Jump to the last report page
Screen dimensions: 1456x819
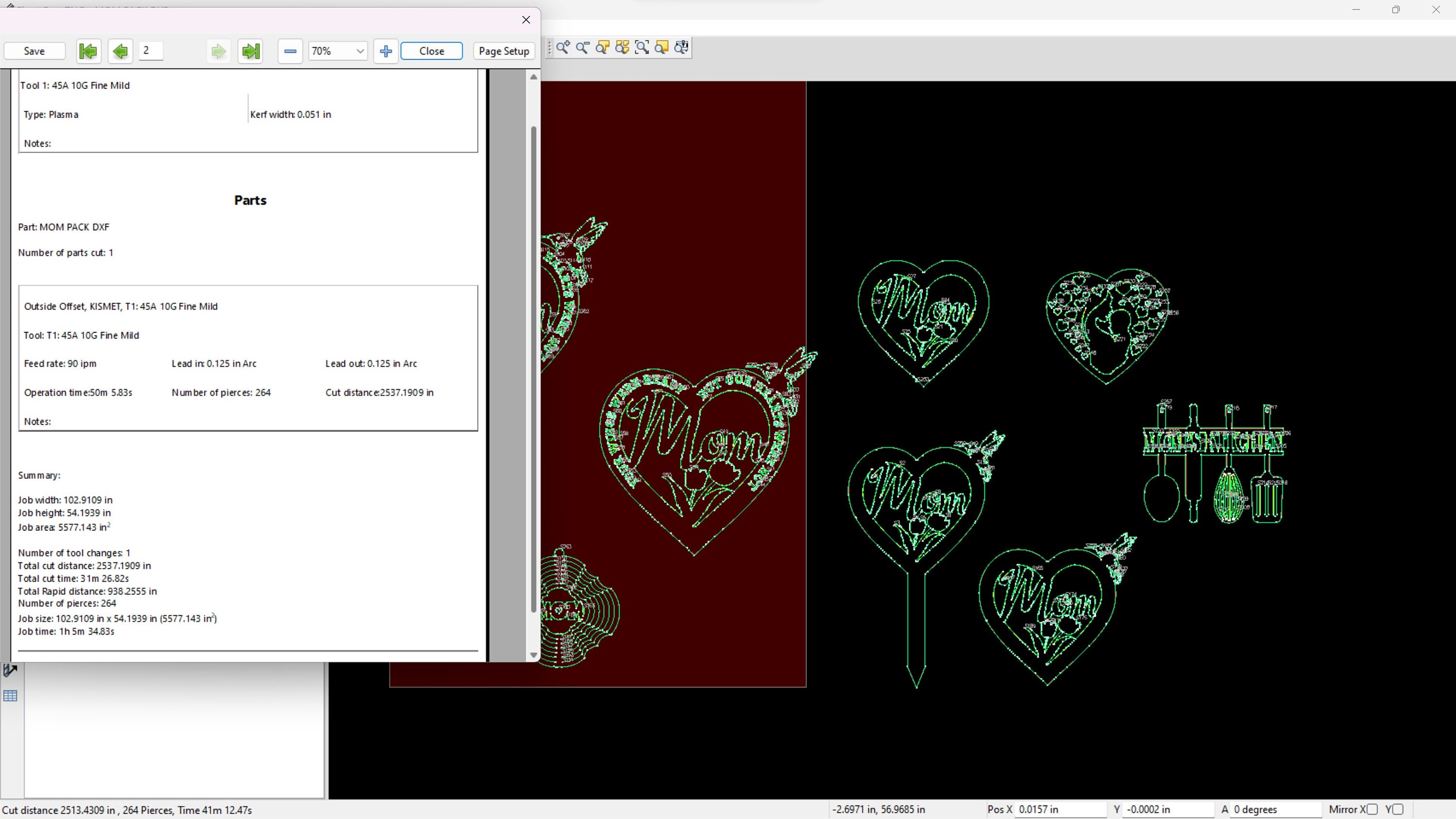pos(250,51)
